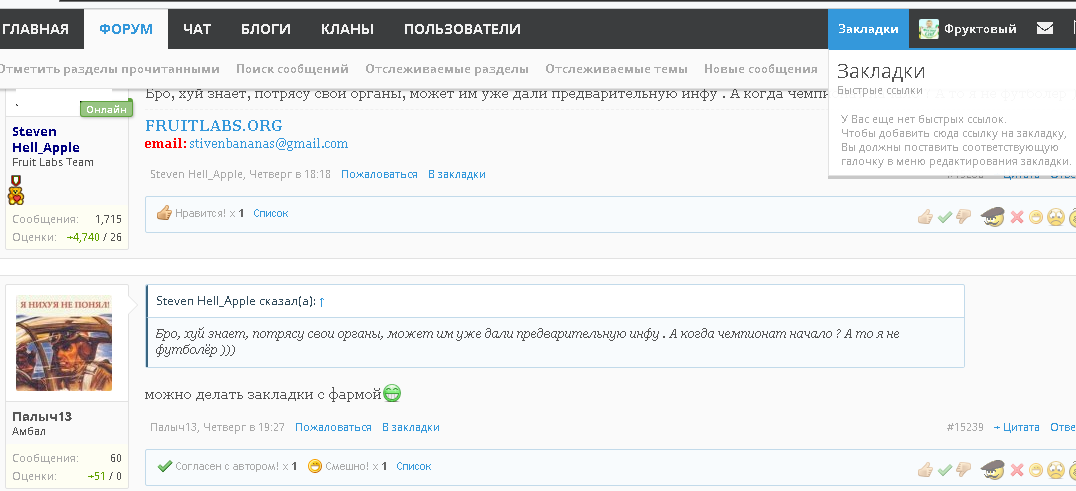Rate Steven Hell_Apple's post with capped smiley
This screenshot has height=491, width=1076.
[x=992, y=216]
